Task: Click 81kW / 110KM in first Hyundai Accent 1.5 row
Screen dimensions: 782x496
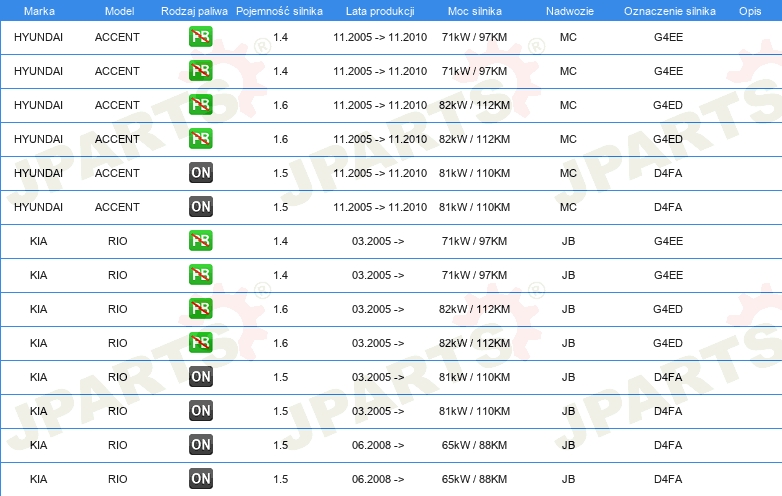Action: pyautogui.click(x=474, y=173)
